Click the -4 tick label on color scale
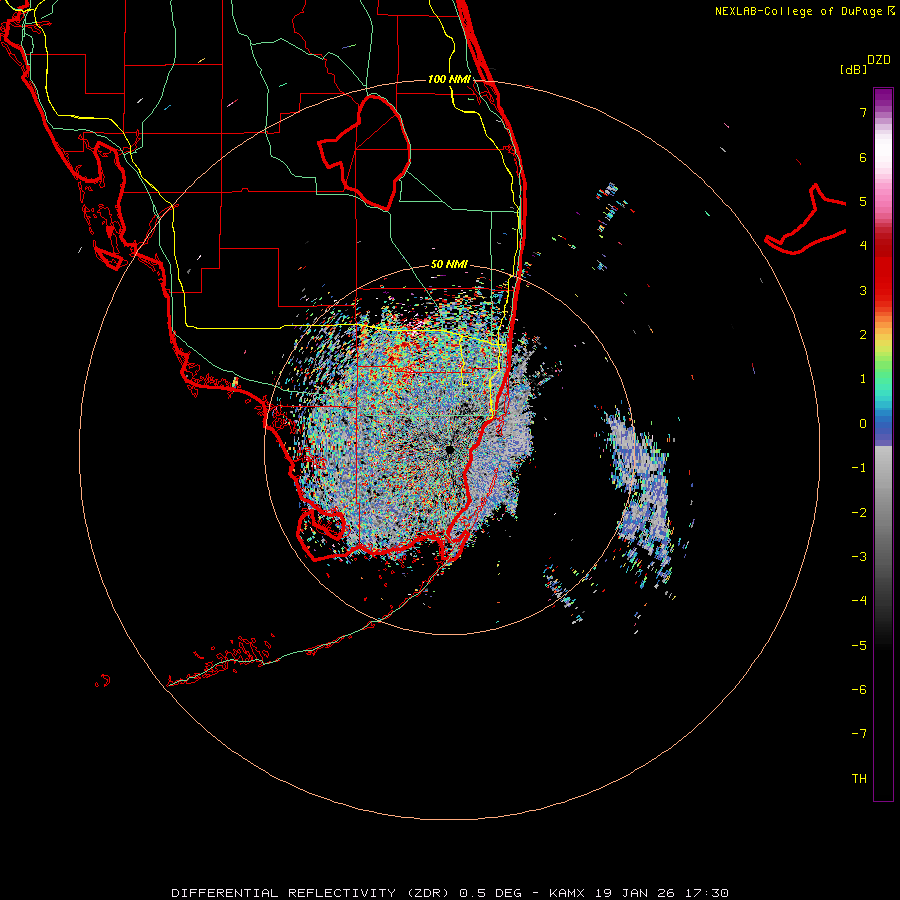Image resolution: width=900 pixels, height=900 pixels. tap(859, 600)
